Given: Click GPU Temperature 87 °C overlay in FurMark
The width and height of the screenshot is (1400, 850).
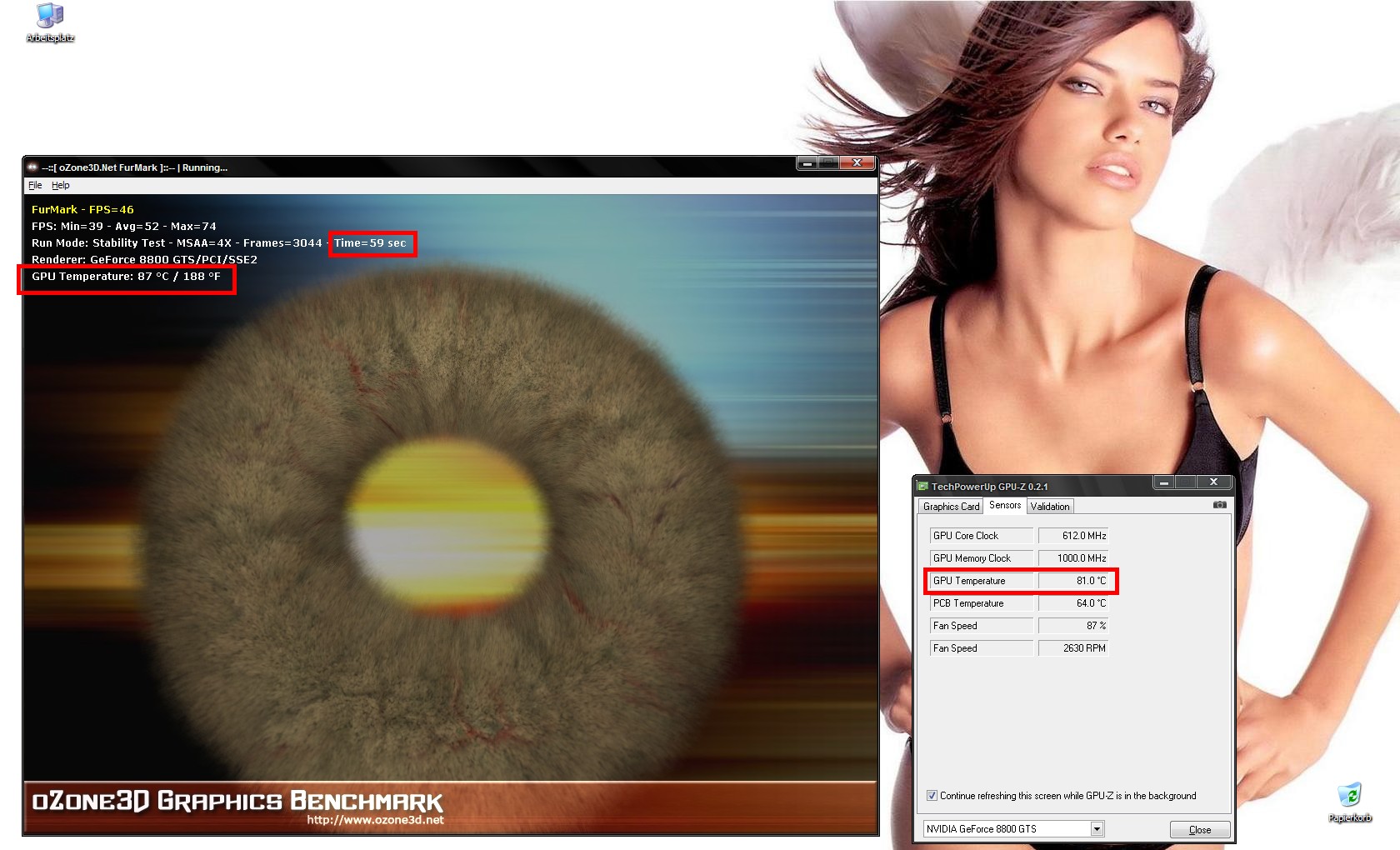Looking at the screenshot, I should [x=126, y=277].
